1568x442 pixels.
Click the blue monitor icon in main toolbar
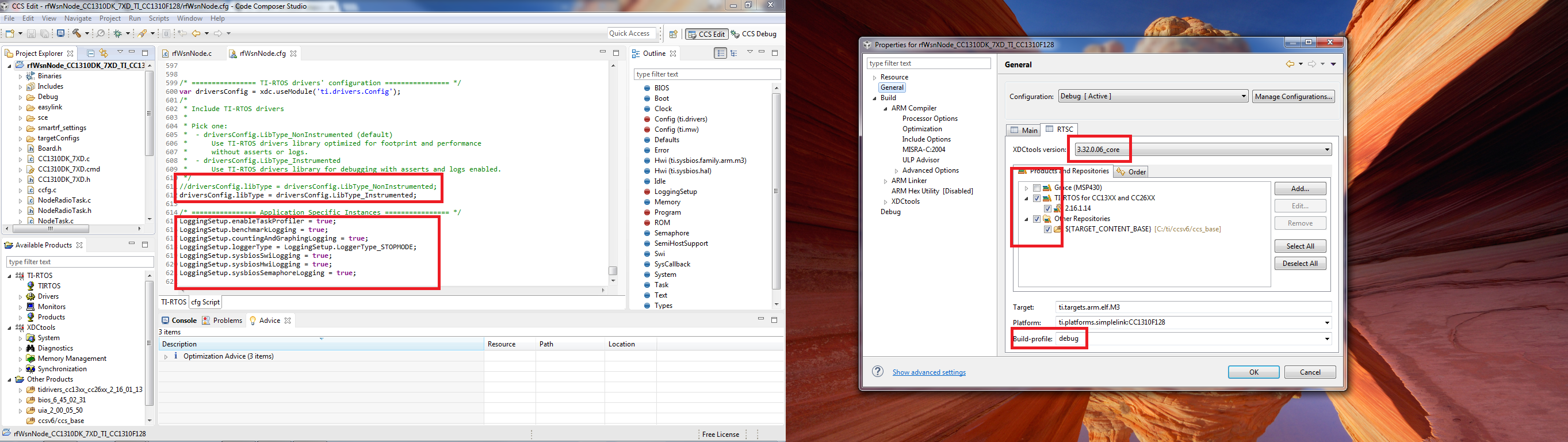coord(61,33)
